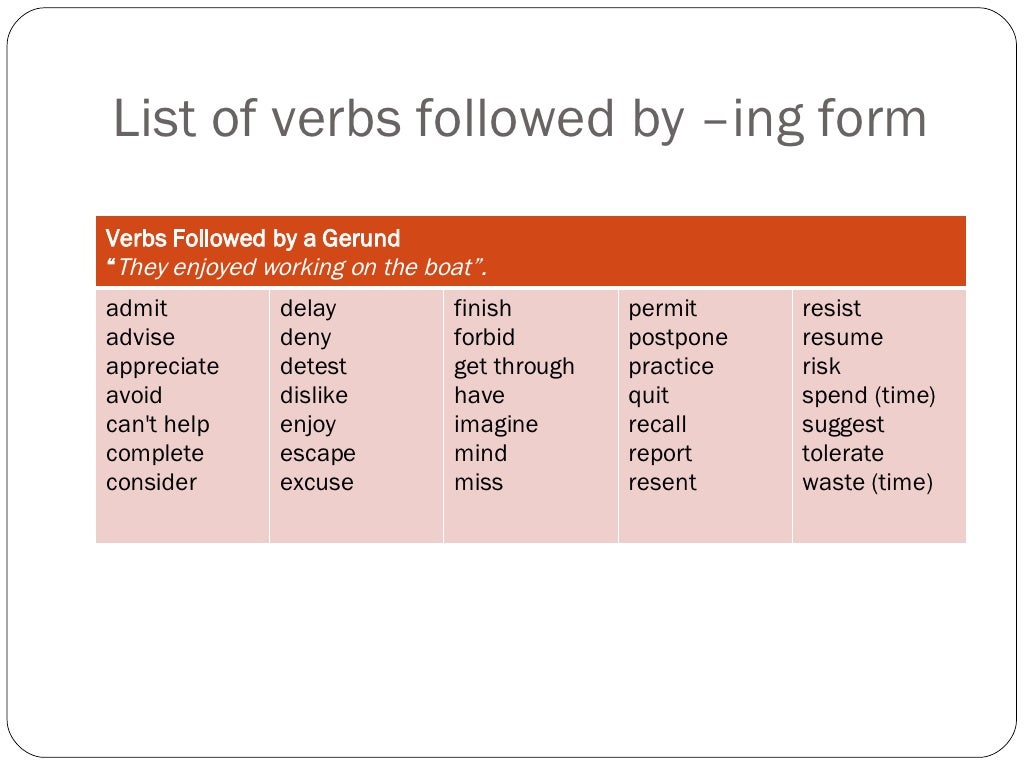Screen dimensions: 1024x768
Task: Click the phrase 'spend (time)'
Action: (x=869, y=396)
